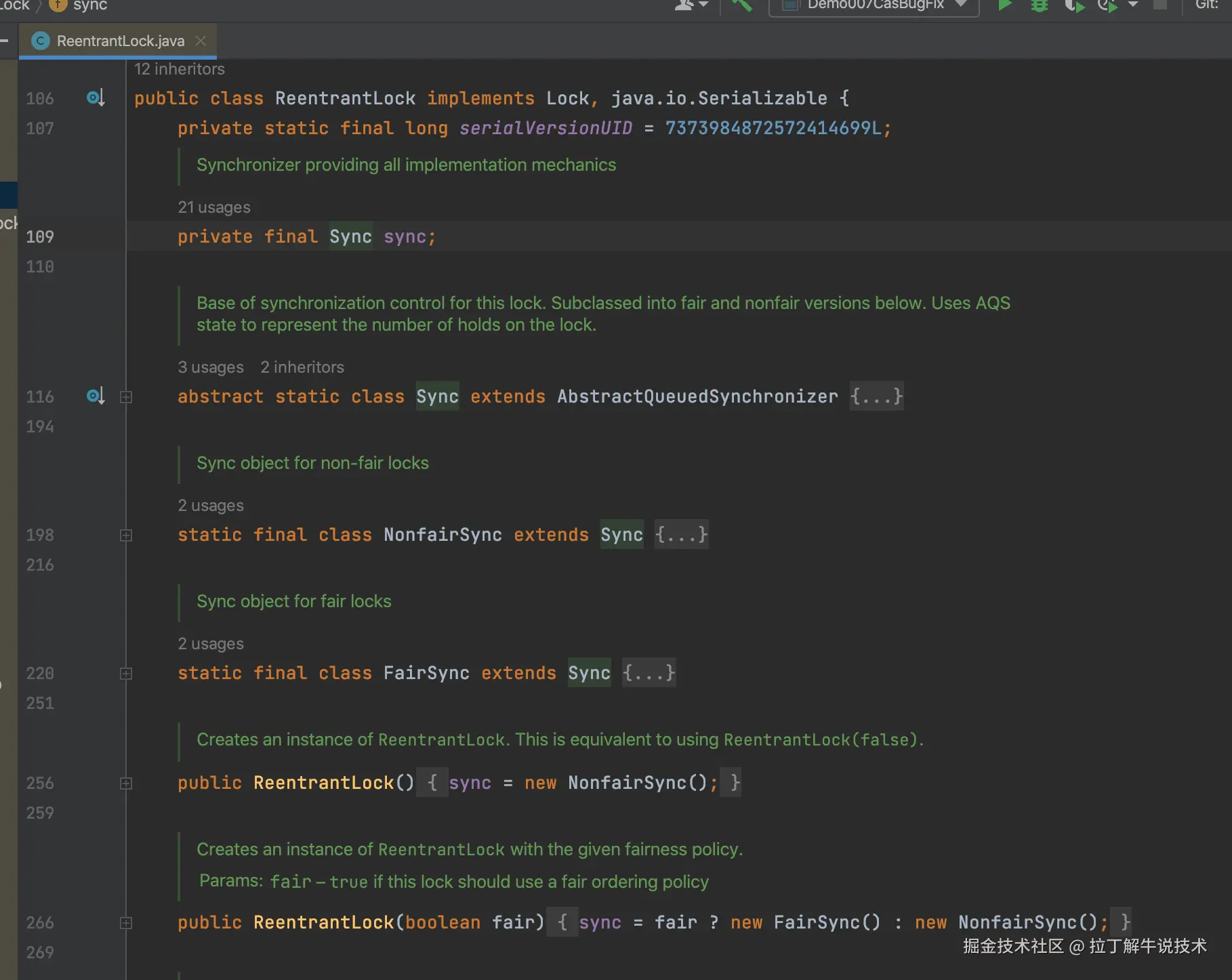Viewport: 1232px width, 980px height.
Task: Click the 7373984872572414699L literal
Action: point(774,128)
